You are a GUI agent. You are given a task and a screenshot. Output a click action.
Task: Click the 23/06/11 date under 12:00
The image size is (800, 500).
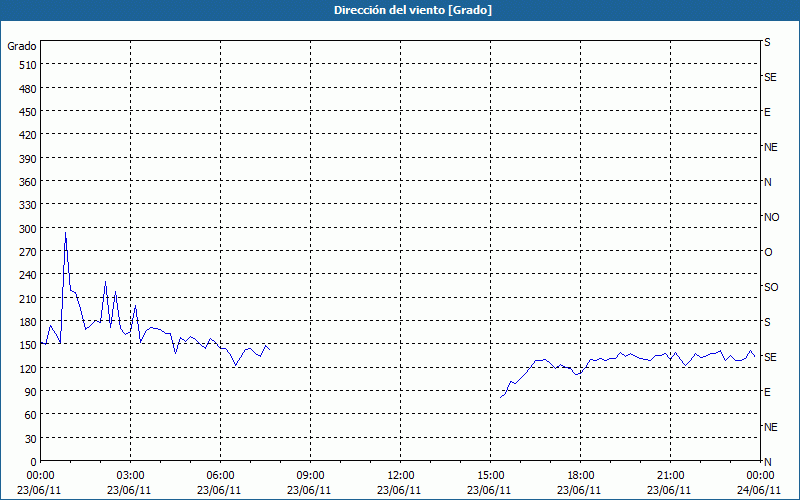[399, 490]
